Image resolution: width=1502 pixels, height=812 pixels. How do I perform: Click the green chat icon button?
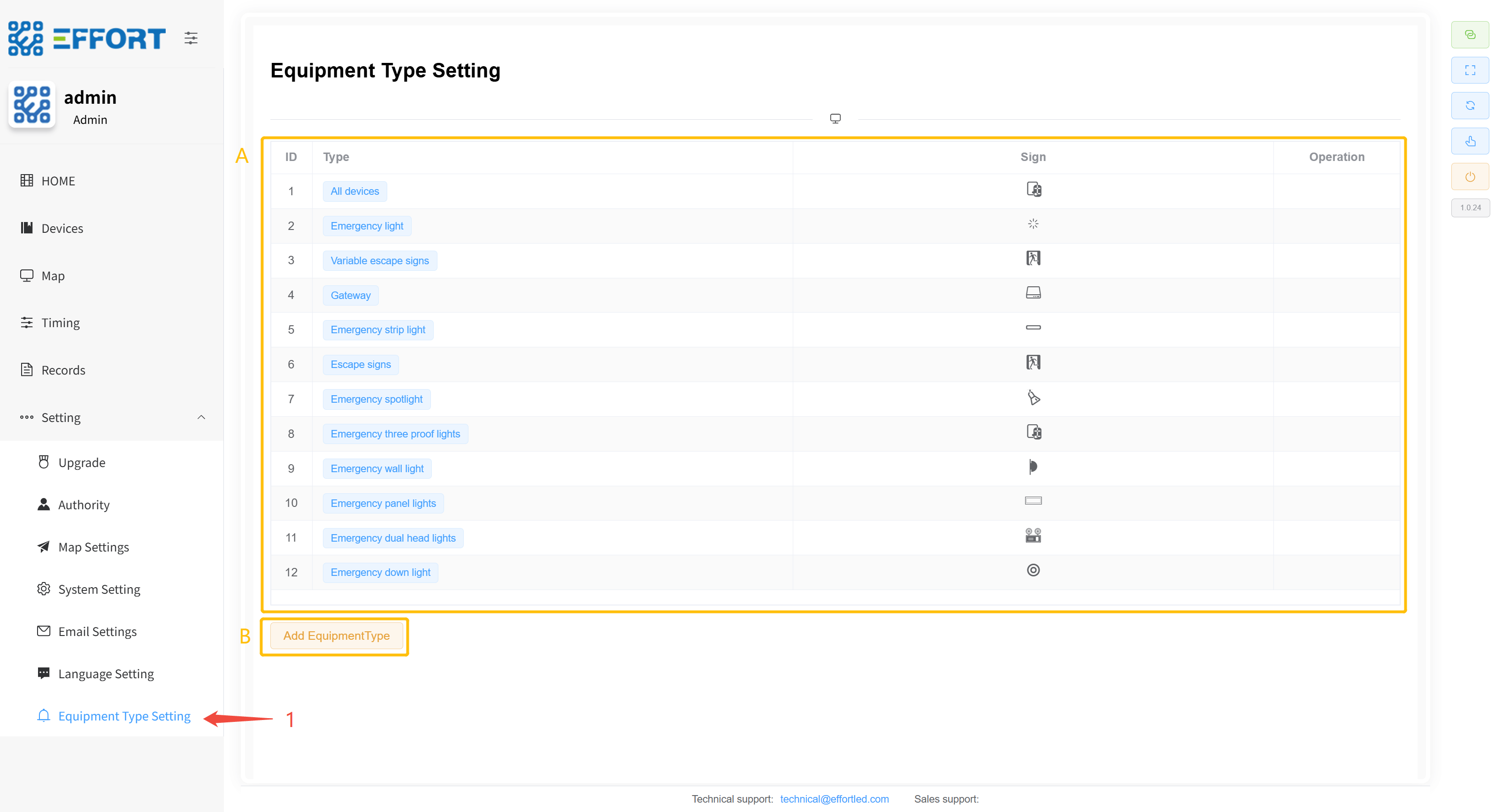1469,35
